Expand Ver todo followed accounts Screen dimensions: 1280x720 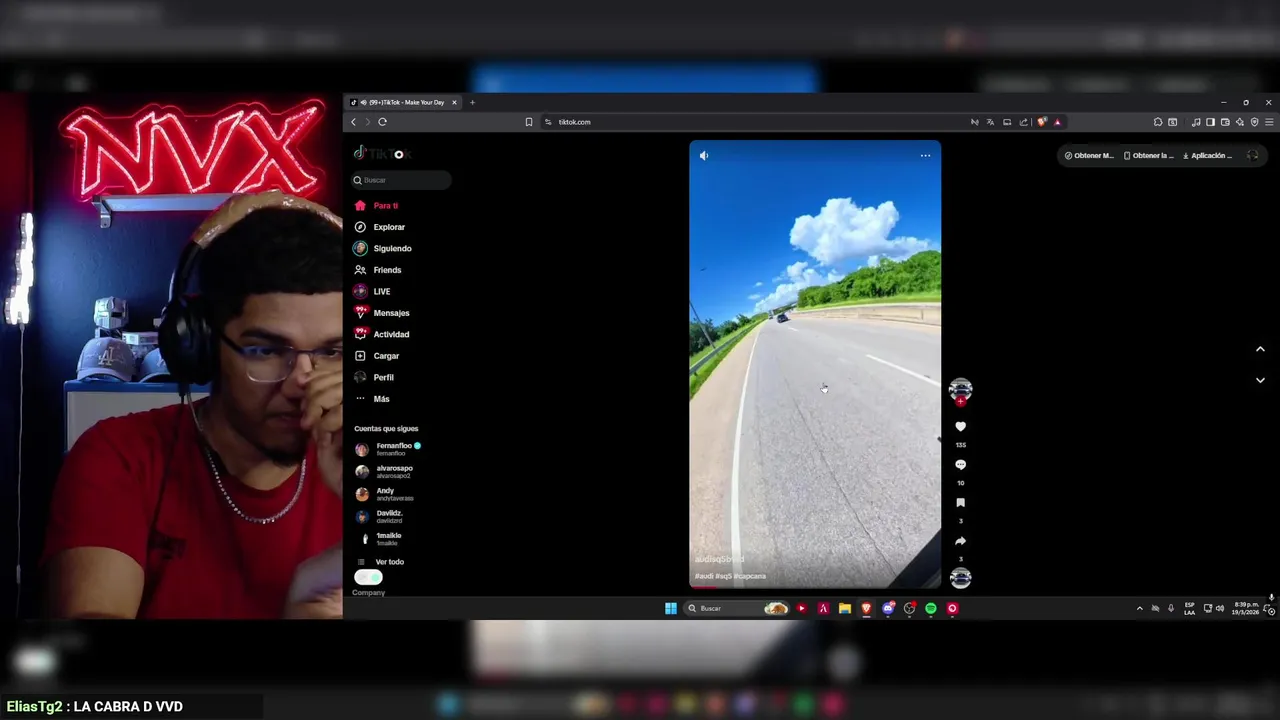point(381,562)
